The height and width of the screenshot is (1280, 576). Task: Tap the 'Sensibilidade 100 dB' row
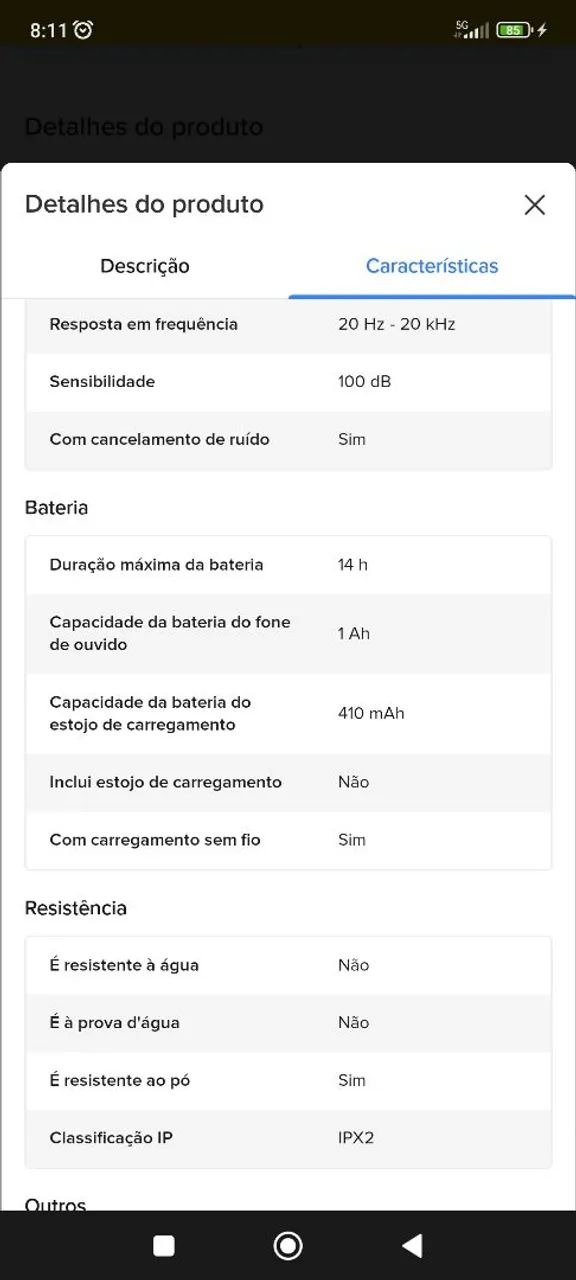point(288,382)
